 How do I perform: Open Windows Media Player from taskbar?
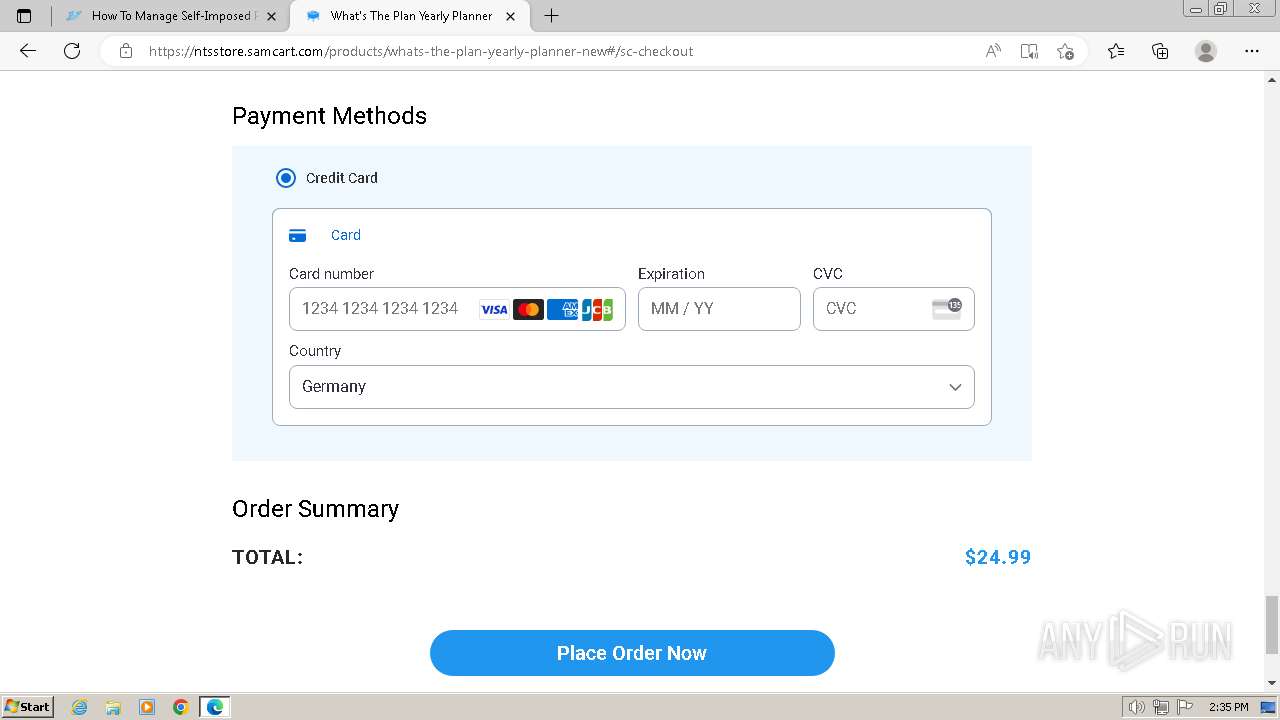[x=147, y=707]
